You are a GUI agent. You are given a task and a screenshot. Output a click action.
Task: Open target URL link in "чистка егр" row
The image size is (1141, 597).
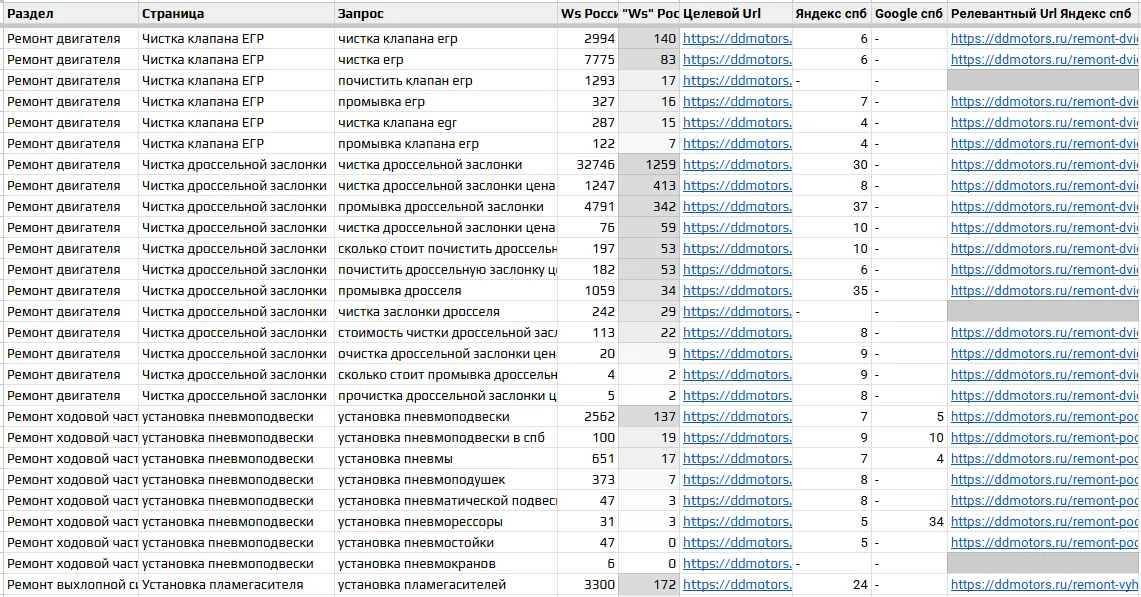[x=737, y=60]
